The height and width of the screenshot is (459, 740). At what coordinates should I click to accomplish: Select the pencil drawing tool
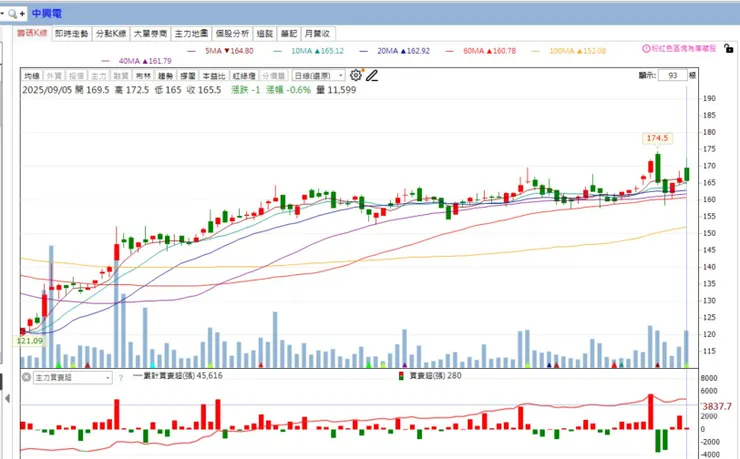coord(372,75)
